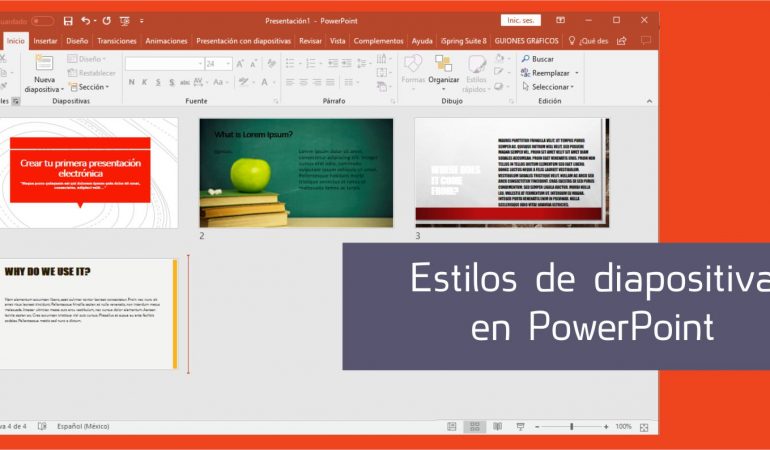Click the bullets list icon
This screenshot has width=770, height=450.
tap(290, 63)
